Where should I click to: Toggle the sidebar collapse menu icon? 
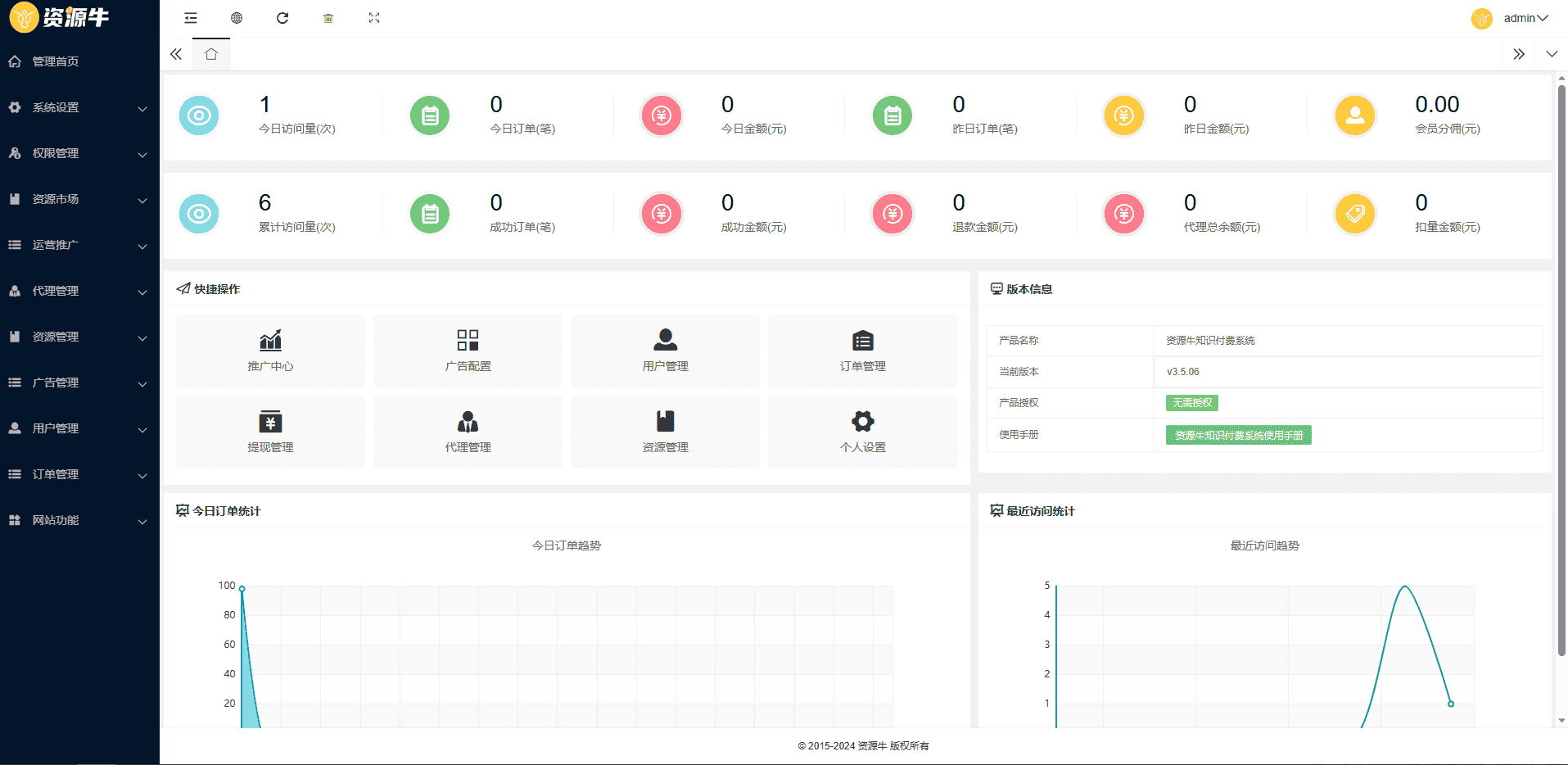coord(191,18)
